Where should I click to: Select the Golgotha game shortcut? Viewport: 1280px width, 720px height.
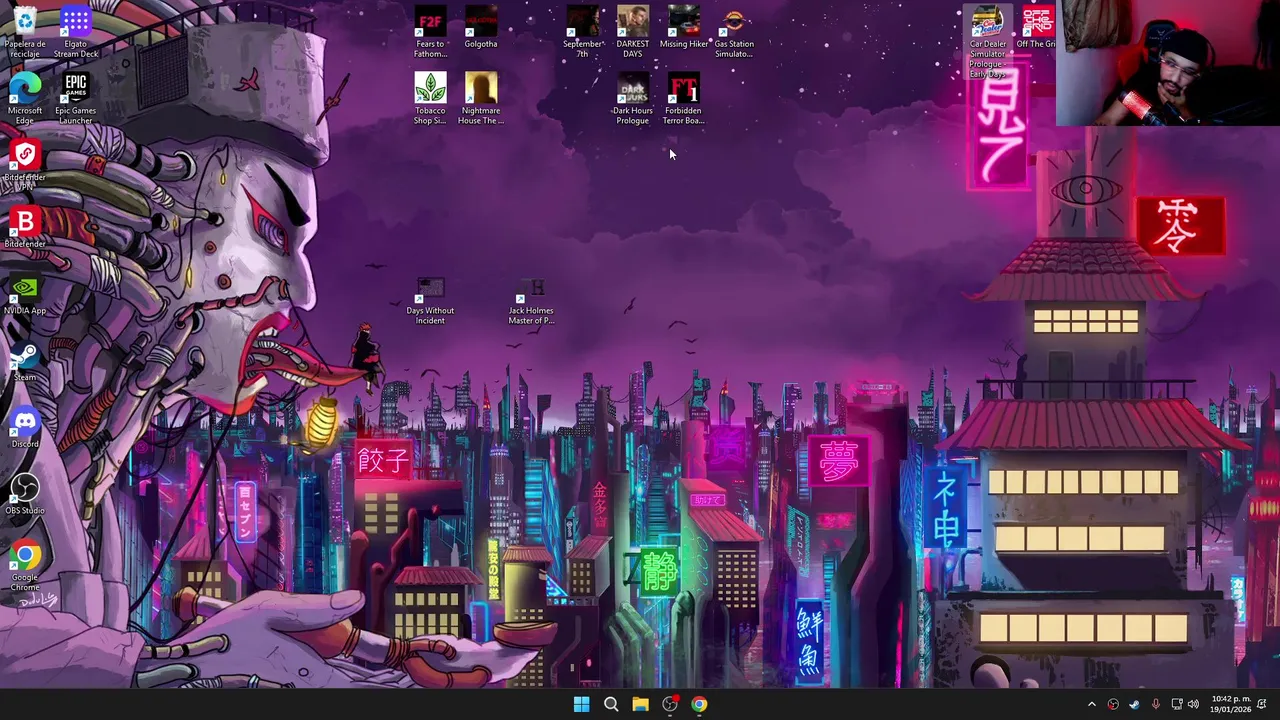tap(481, 28)
